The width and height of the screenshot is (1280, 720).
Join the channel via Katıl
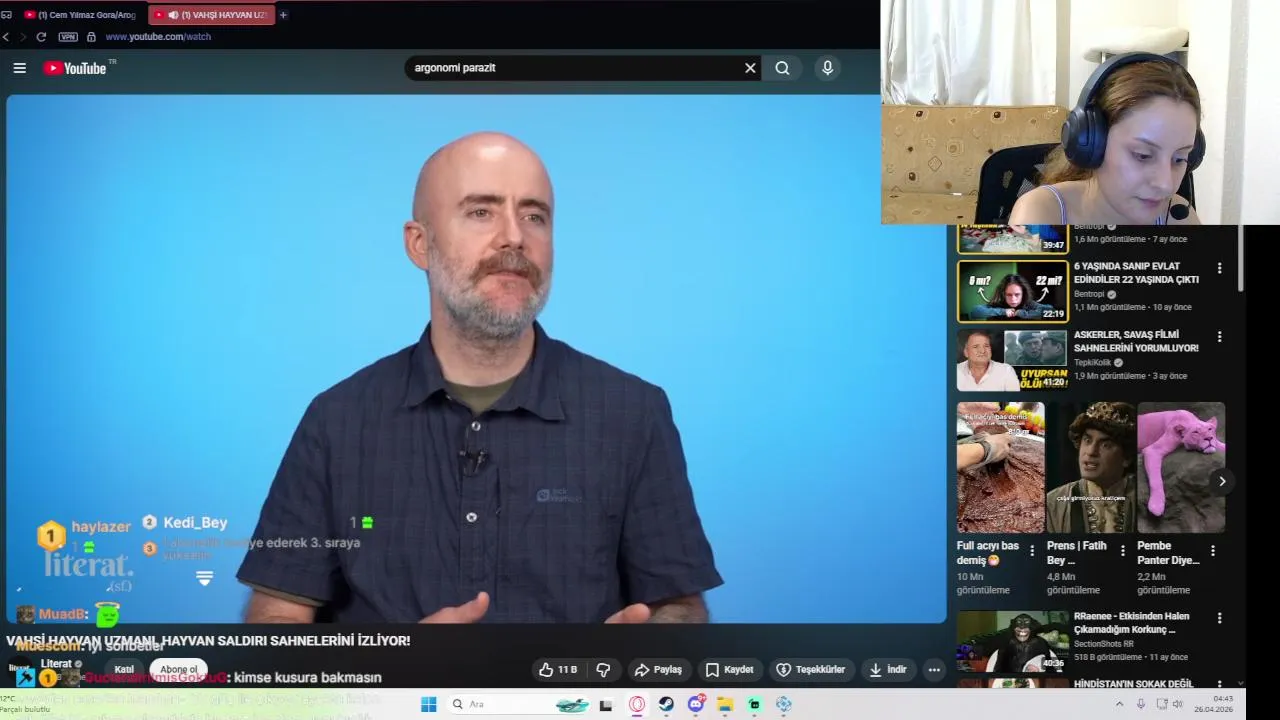(x=124, y=670)
